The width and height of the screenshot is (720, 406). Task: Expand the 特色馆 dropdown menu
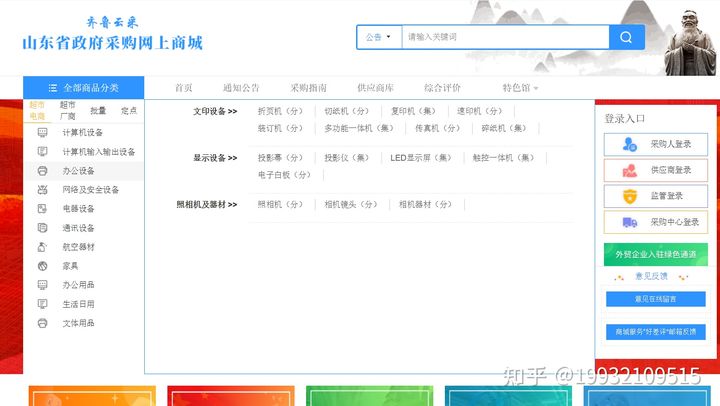click(x=520, y=88)
